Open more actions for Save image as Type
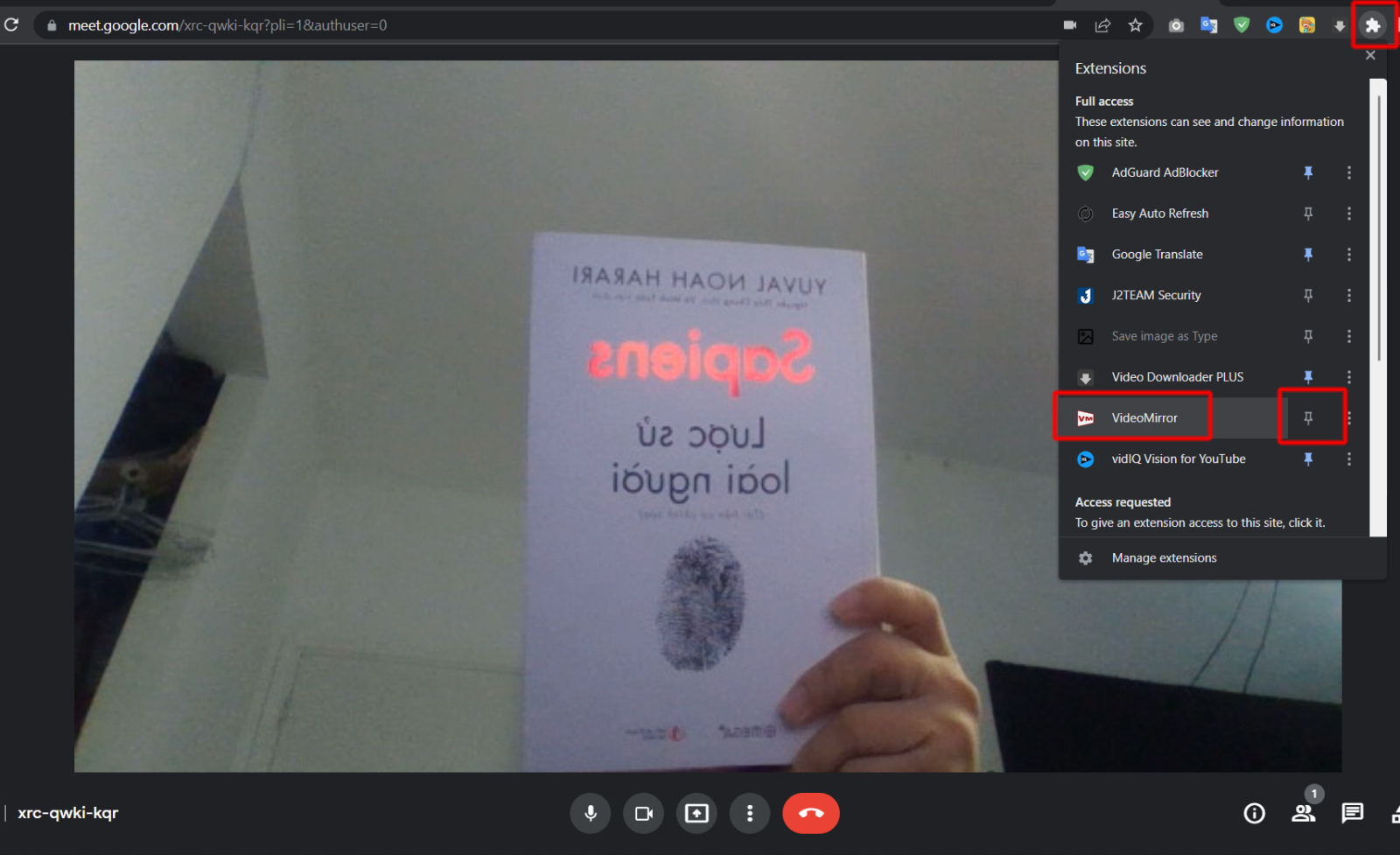Image resolution: width=1400 pixels, height=855 pixels. pyautogui.click(x=1349, y=336)
